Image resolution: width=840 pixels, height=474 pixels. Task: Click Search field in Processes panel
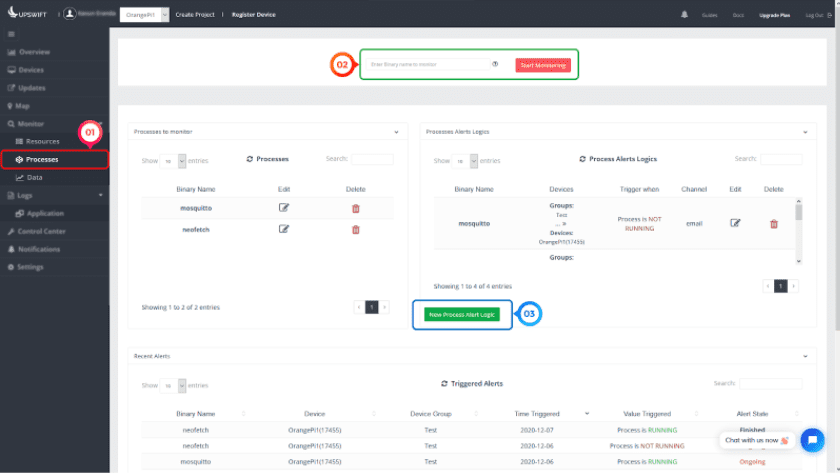click(372, 159)
